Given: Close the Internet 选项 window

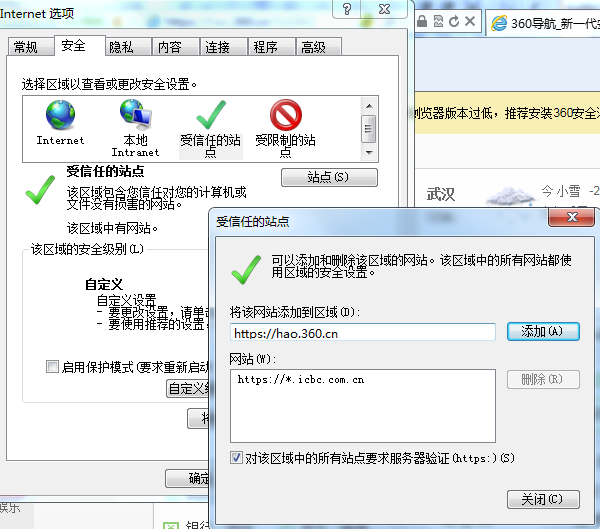Looking at the screenshot, I should [x=384, y=9].
